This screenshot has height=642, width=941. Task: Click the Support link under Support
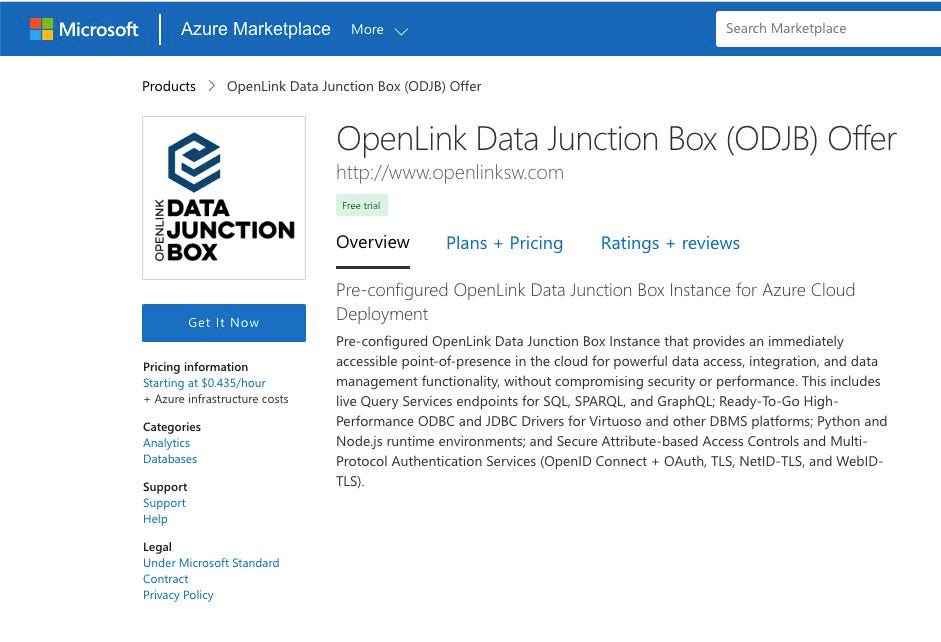click(164, 502)
